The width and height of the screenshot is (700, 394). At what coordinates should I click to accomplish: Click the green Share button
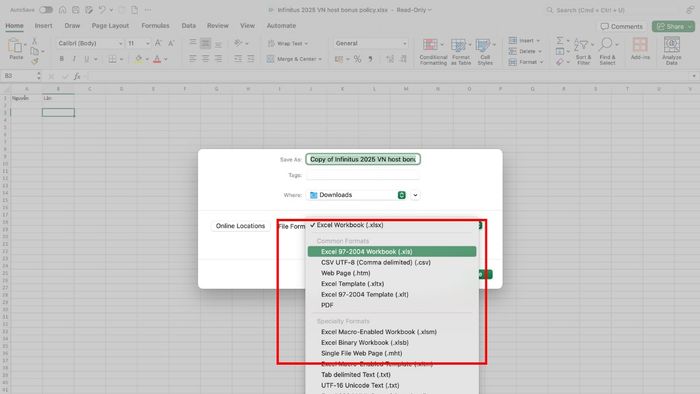[x=673, y=26]
